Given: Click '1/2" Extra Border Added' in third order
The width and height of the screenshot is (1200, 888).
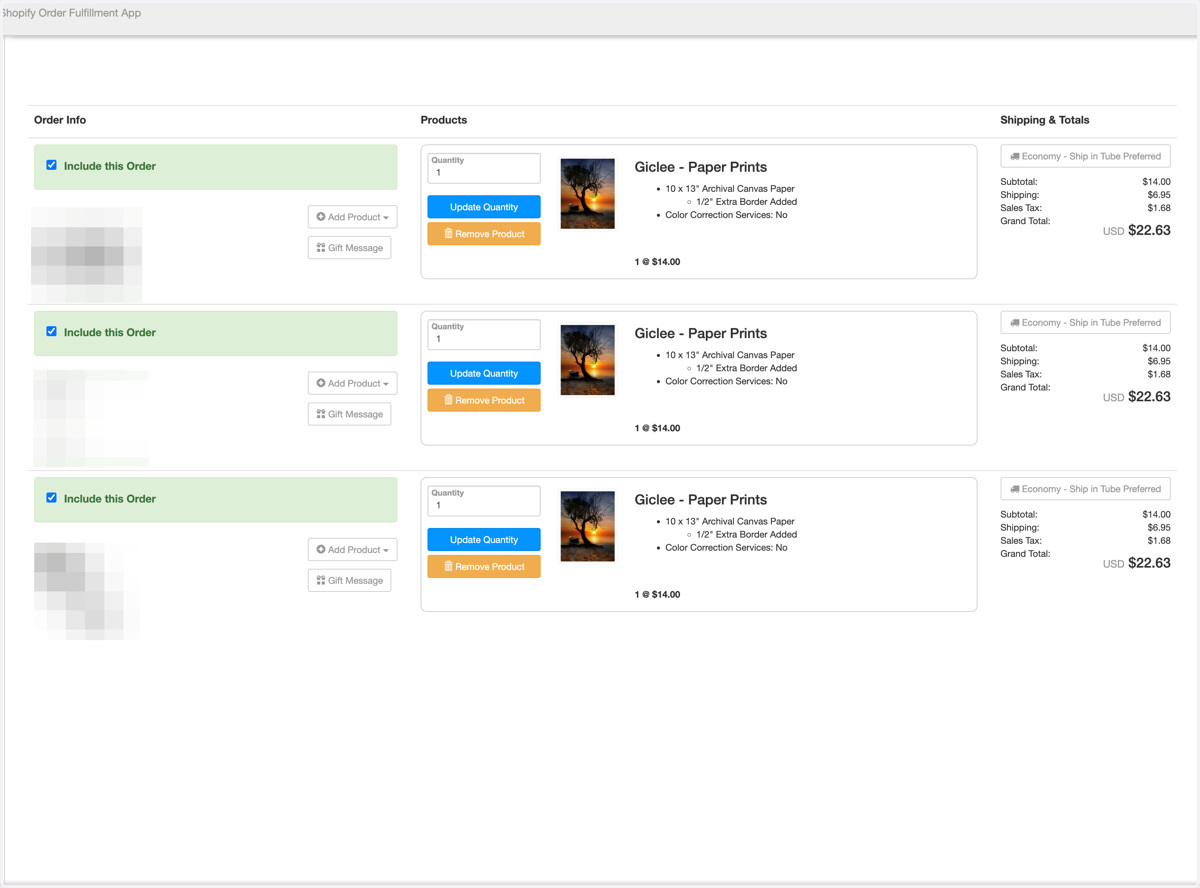Looking at the screenshot, I should (x=747, y=534).
